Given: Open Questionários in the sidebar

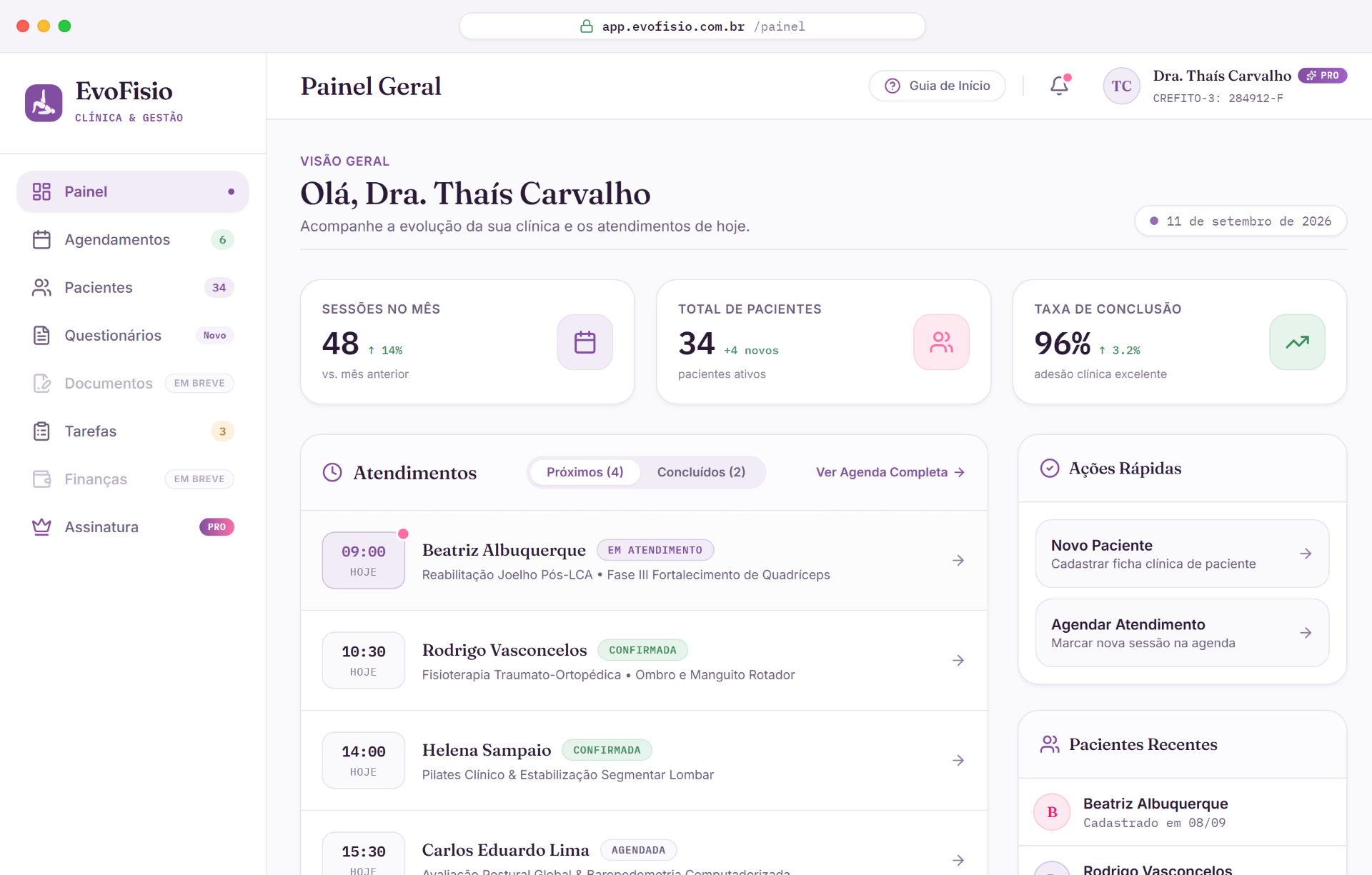Looking at the screenshot, I should 133,335.
